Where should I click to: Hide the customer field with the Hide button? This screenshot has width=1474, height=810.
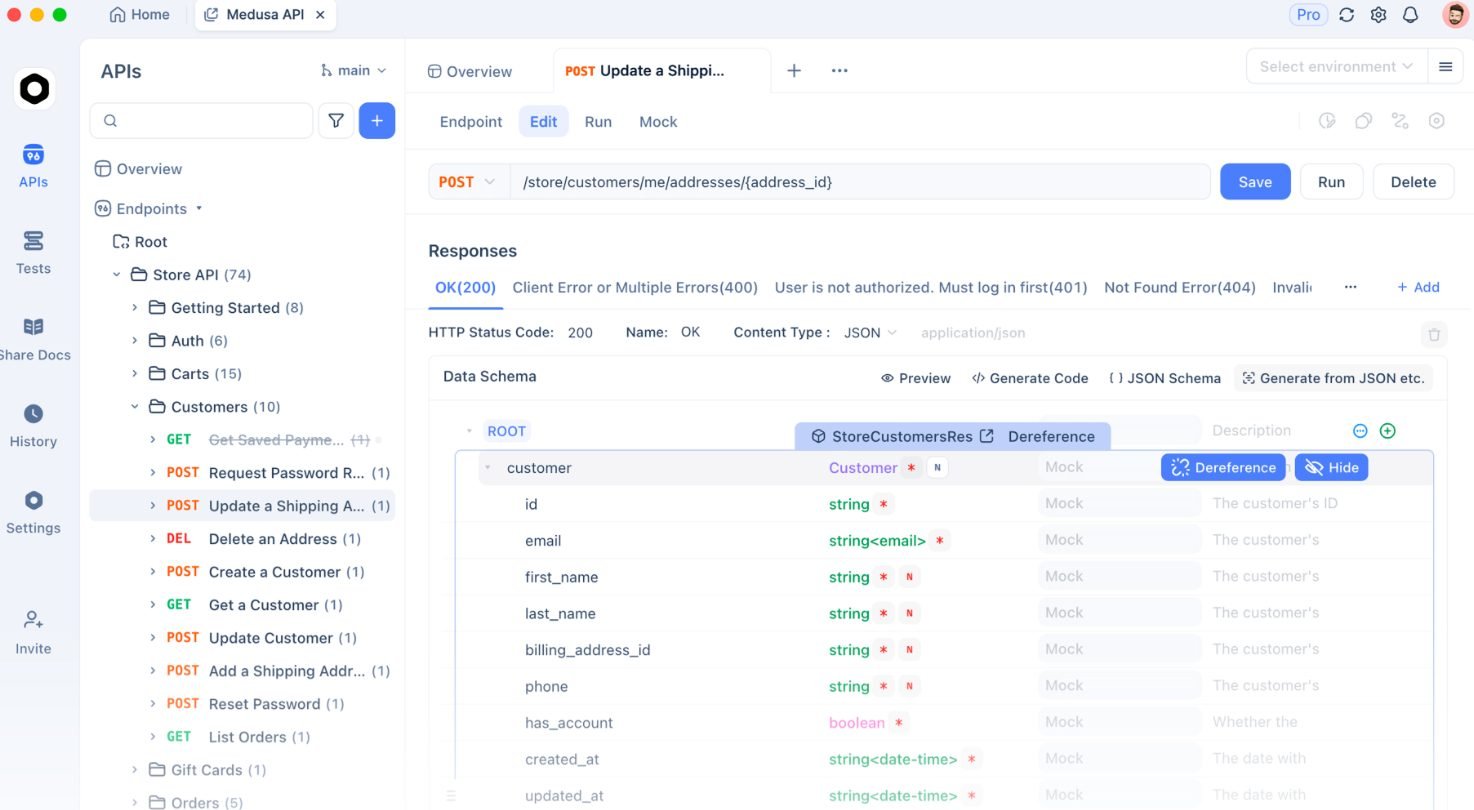[1331, 467]
